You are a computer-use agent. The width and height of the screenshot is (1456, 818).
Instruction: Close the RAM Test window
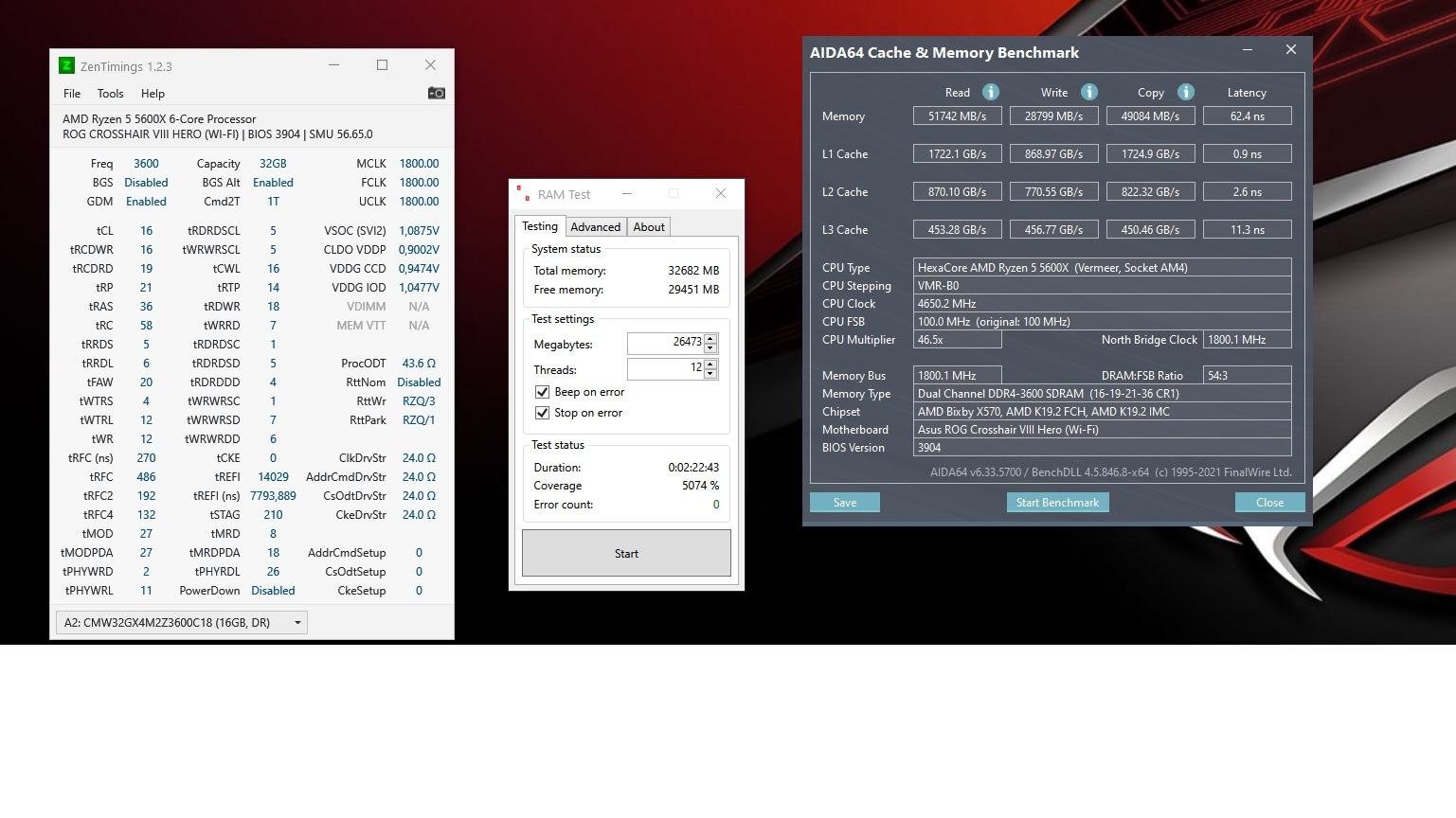pyautogui.click(x=721, y=193)
